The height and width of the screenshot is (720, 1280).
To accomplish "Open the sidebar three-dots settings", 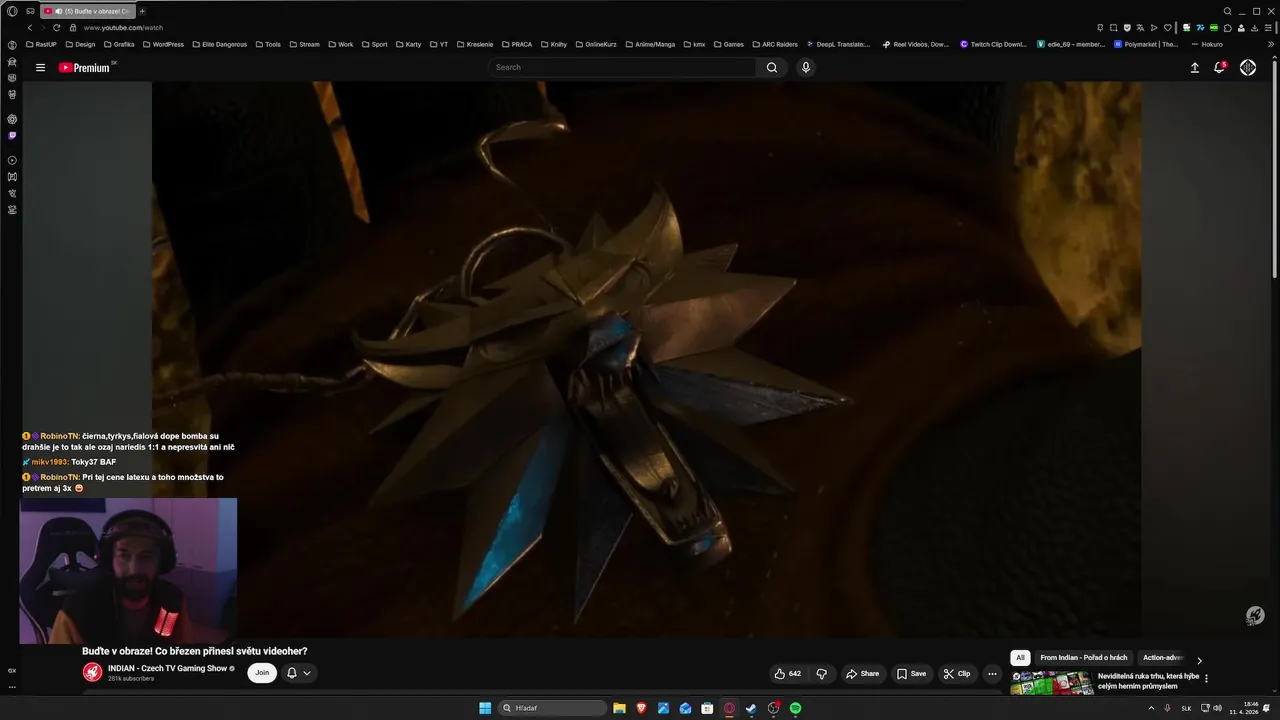I will click(12, 687).
